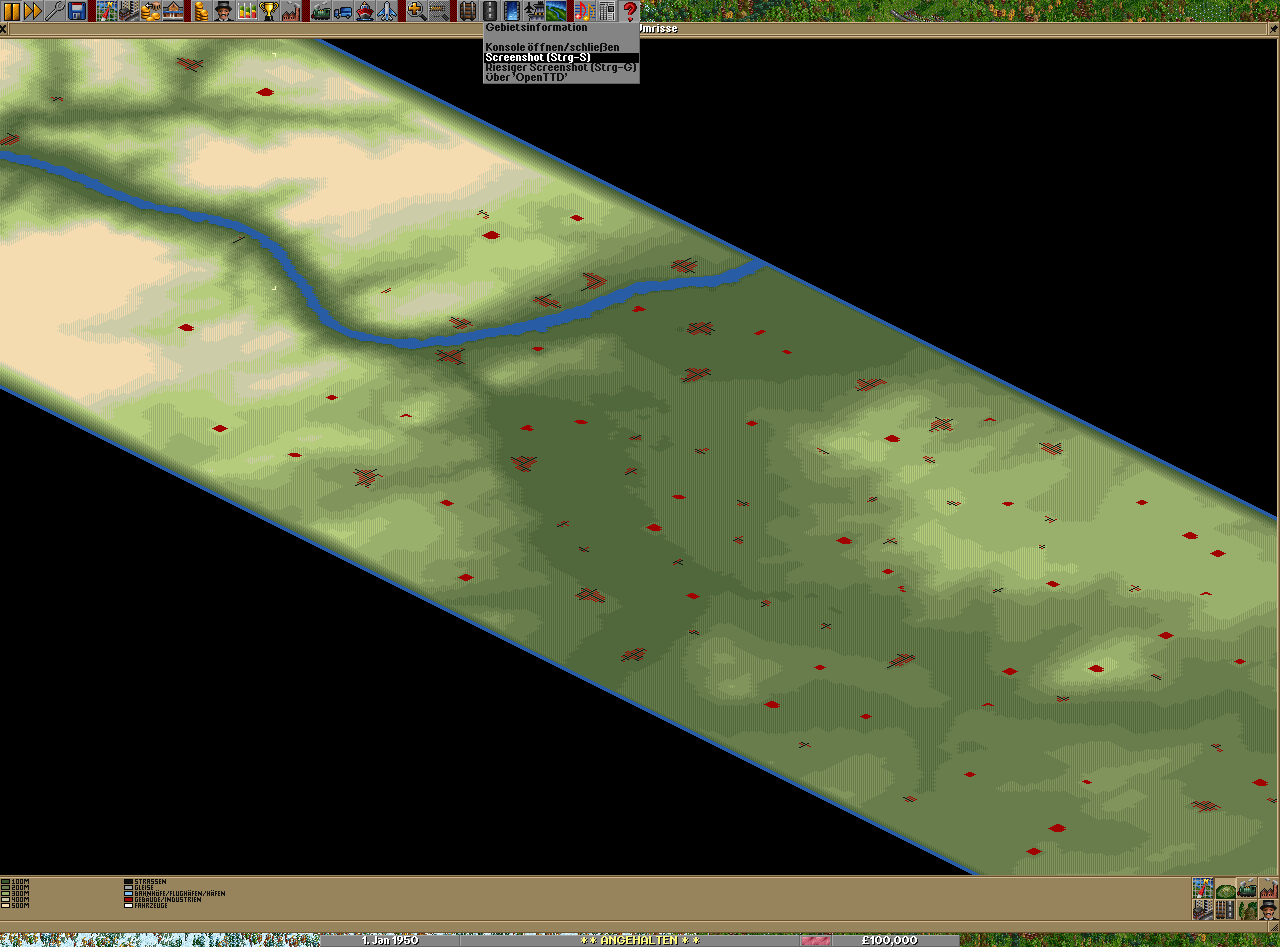Open company league trophy icon
The height and width of the screenshot is (947, 1280).
(269, 11)
